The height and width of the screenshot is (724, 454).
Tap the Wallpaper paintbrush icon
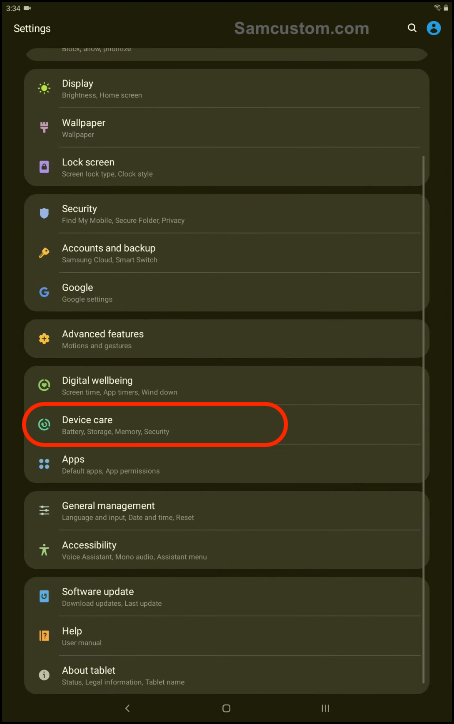pyautogui.click(x=44, y=127)
